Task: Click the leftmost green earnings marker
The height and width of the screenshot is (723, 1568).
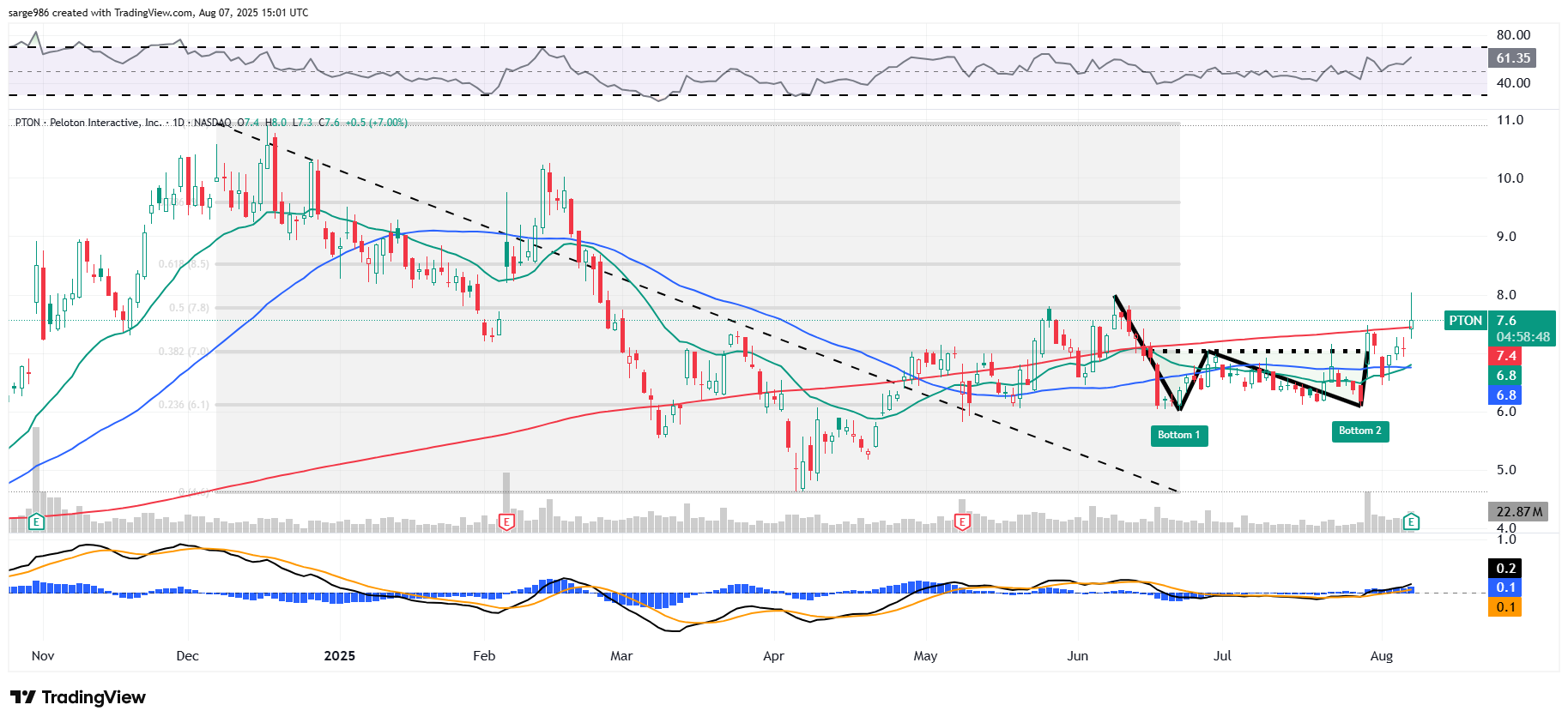Action: [36, 521]
